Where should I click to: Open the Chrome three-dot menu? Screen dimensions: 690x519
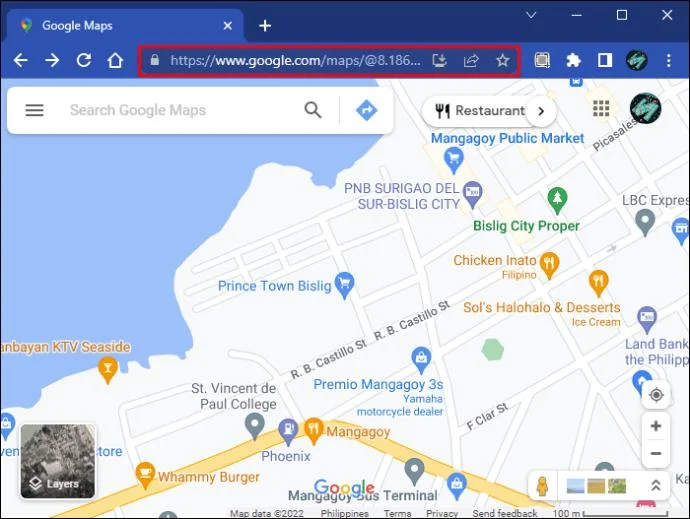click(x=668, y=60)
